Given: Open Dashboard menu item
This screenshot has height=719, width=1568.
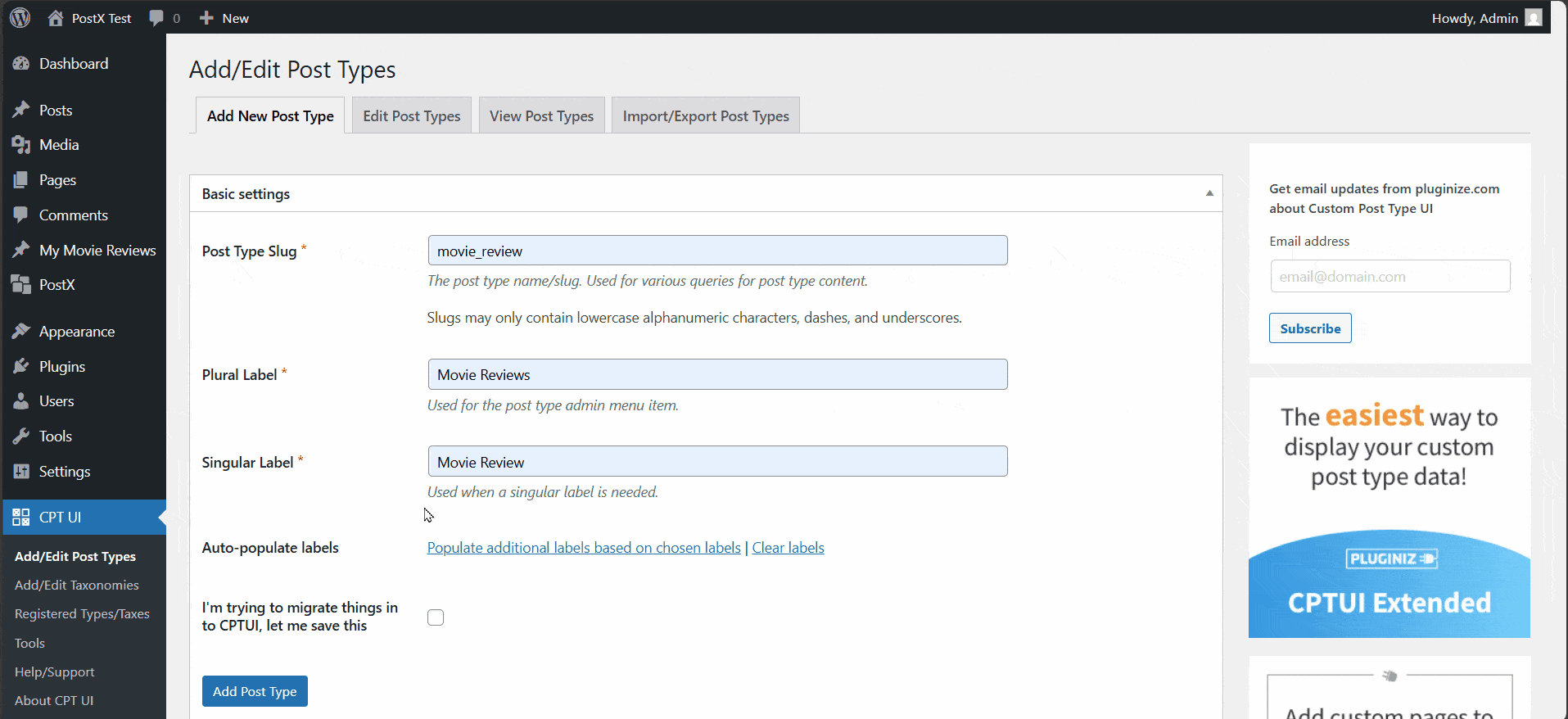Looking at the screenshot, I should coord(74,64).
